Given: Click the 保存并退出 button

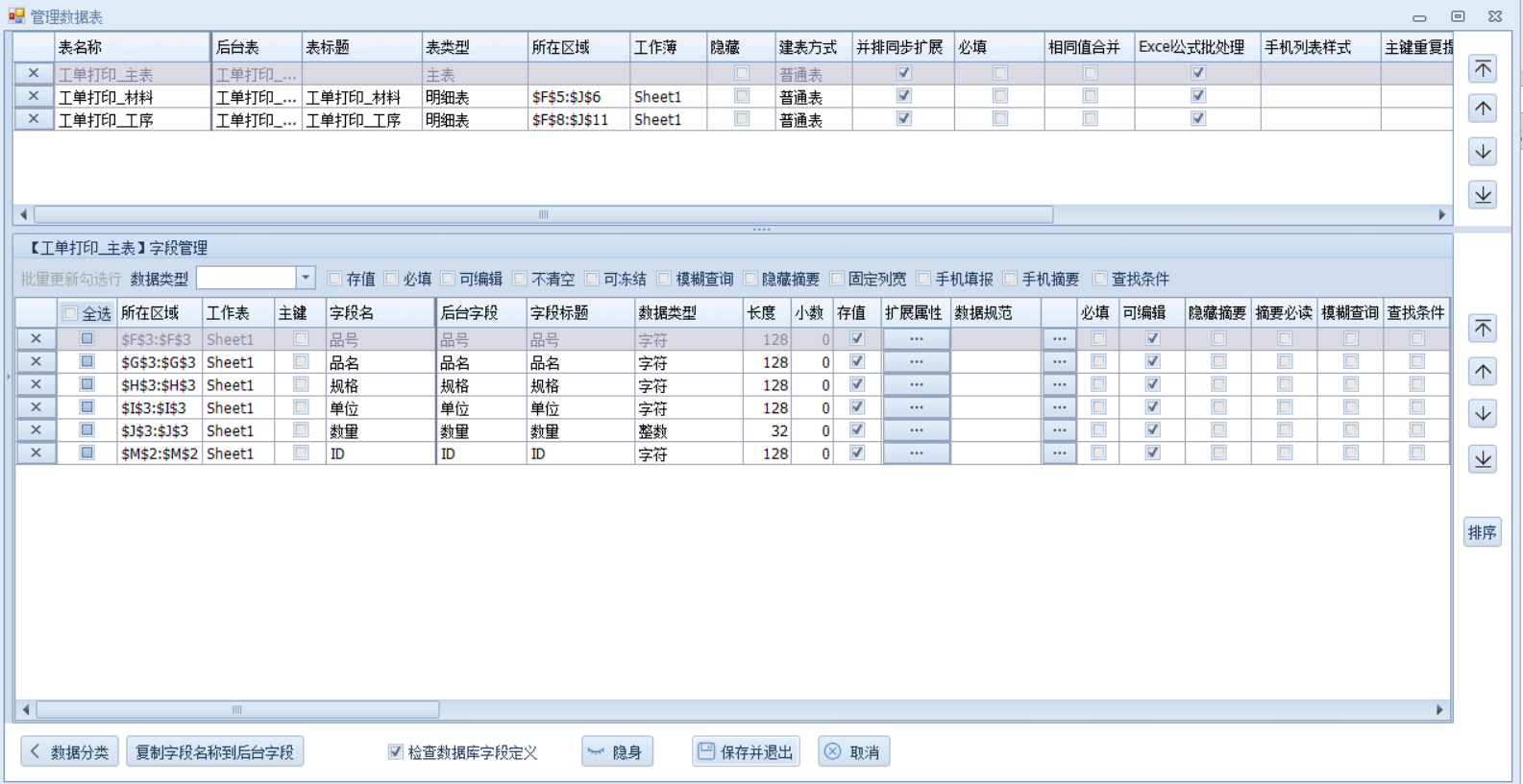Looking at the screenshot, I should (x=746, y=752).
